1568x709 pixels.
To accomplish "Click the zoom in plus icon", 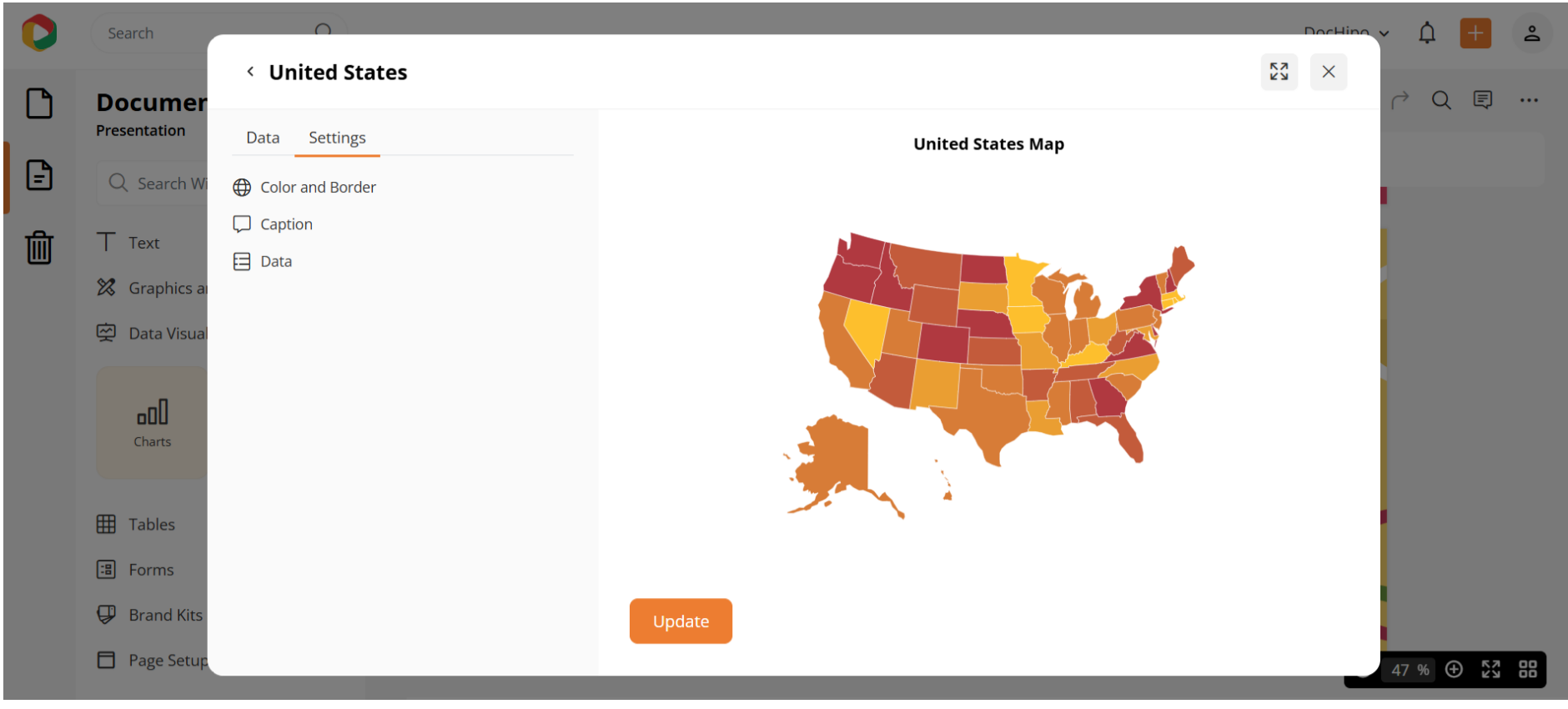I will click(1454, 670).
